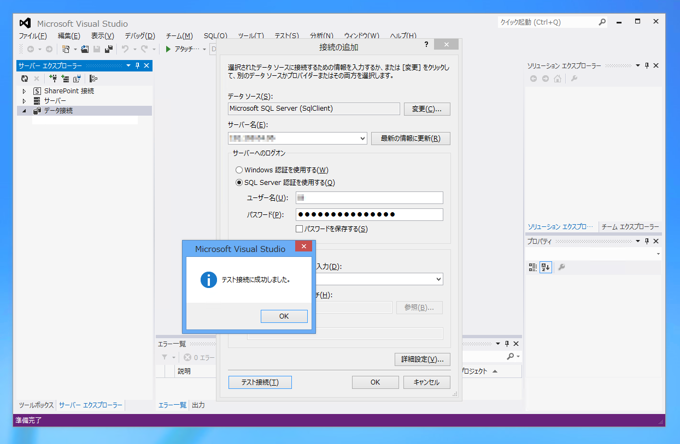Open the Edit menu
This screenshot has height=444, width=680.
pyautogui.click(x=69, y=36)
